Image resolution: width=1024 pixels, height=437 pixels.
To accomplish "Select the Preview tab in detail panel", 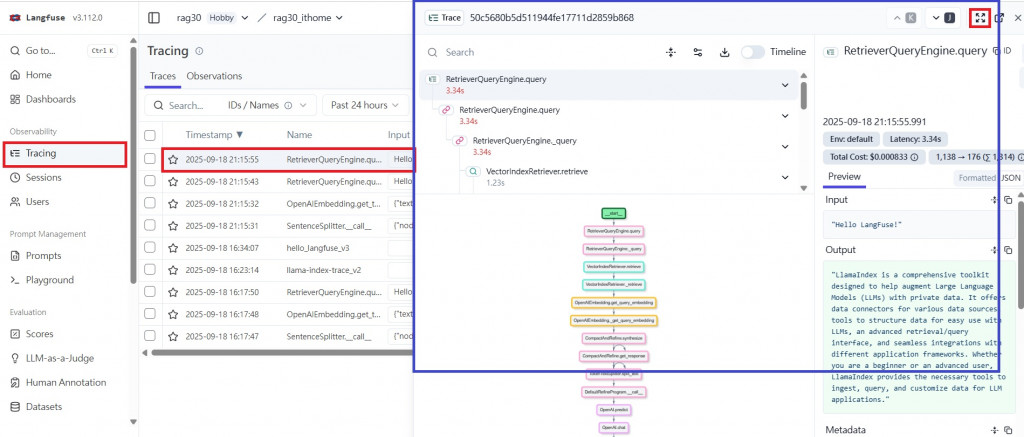I will (x=844, y=176).
